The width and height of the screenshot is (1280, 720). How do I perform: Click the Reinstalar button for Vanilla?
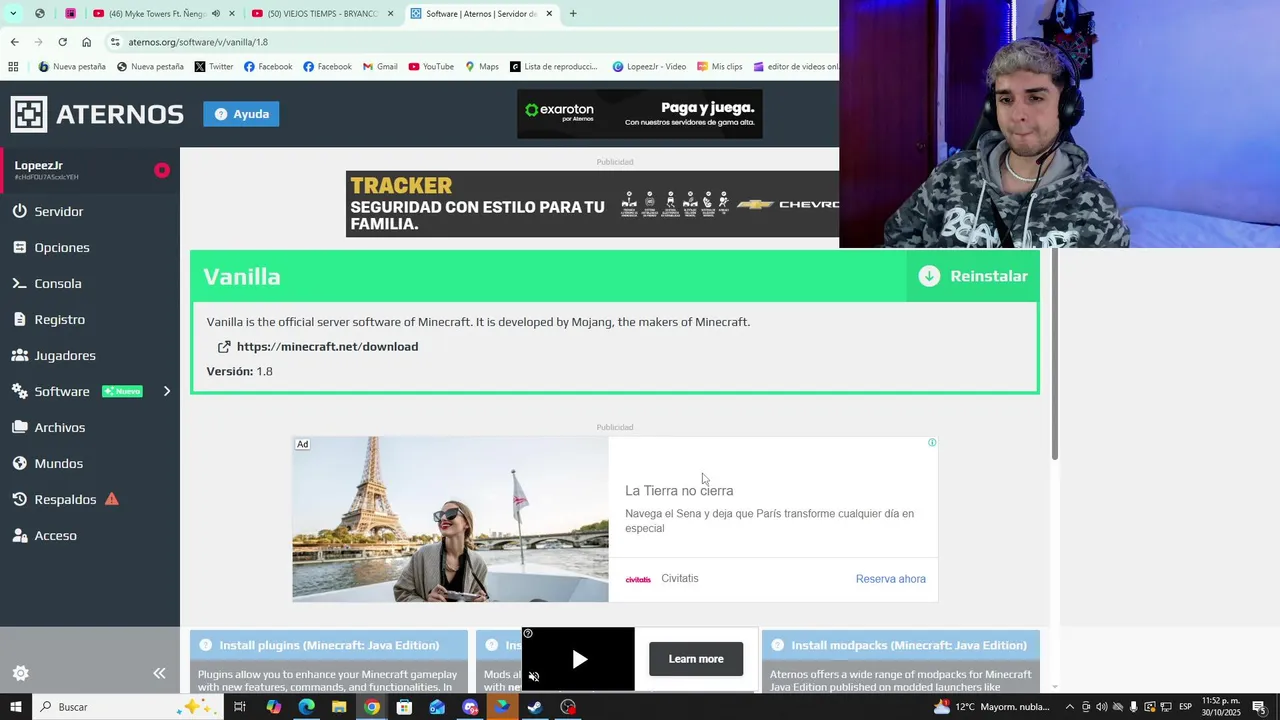tap(973, 276)
